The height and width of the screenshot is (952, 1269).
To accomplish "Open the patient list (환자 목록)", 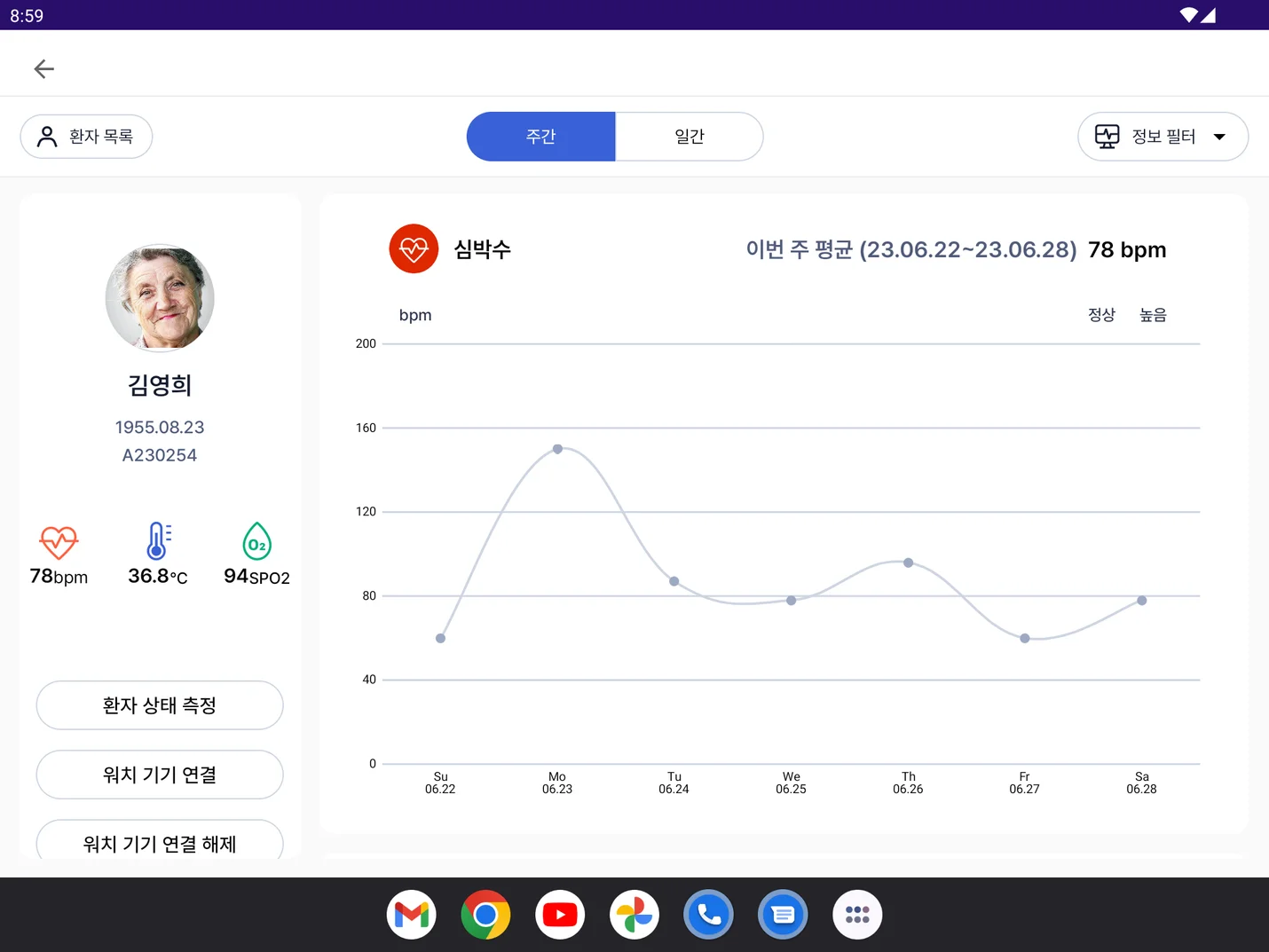I will [86, 137].
